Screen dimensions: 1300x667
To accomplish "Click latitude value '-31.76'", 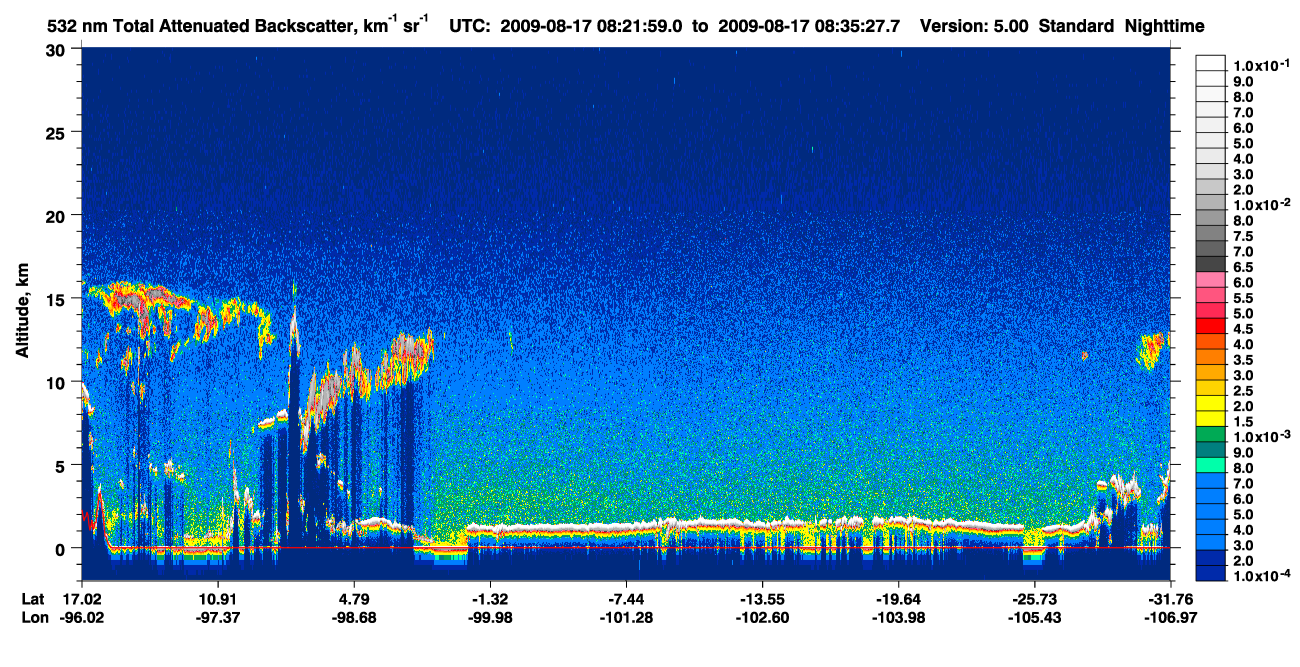I will (x=1170, y=599).
